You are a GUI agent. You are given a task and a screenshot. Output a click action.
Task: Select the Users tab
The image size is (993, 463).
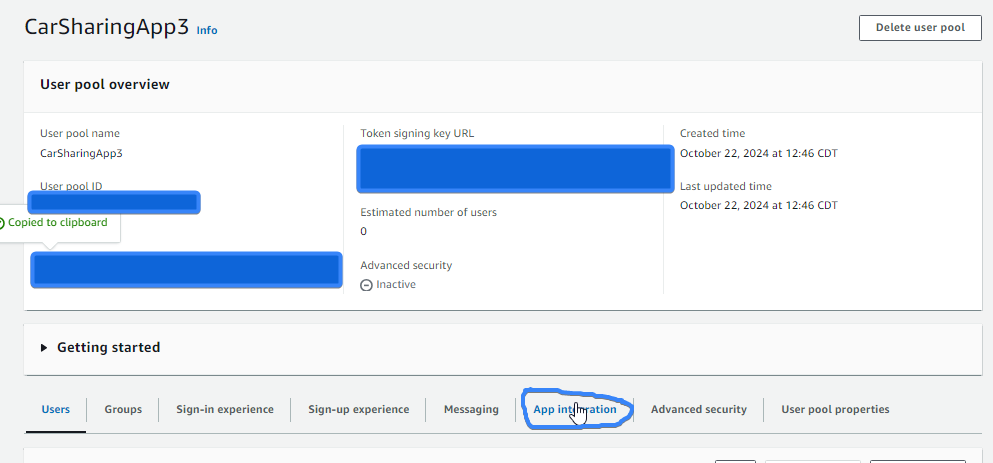[56, 409]
